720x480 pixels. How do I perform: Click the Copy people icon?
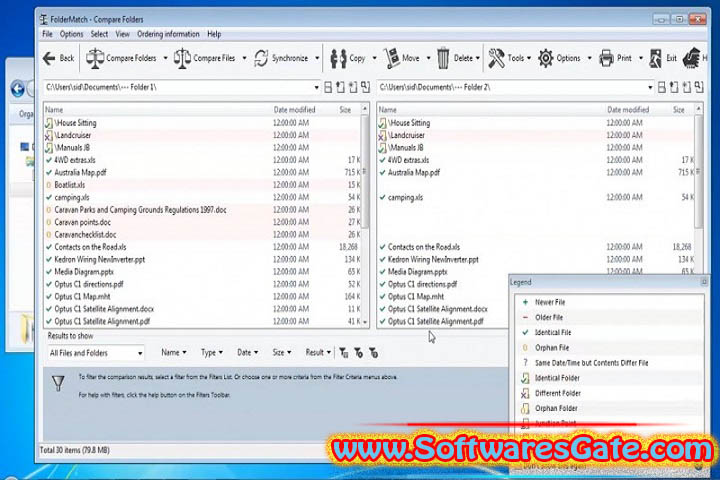pos(338,58)
